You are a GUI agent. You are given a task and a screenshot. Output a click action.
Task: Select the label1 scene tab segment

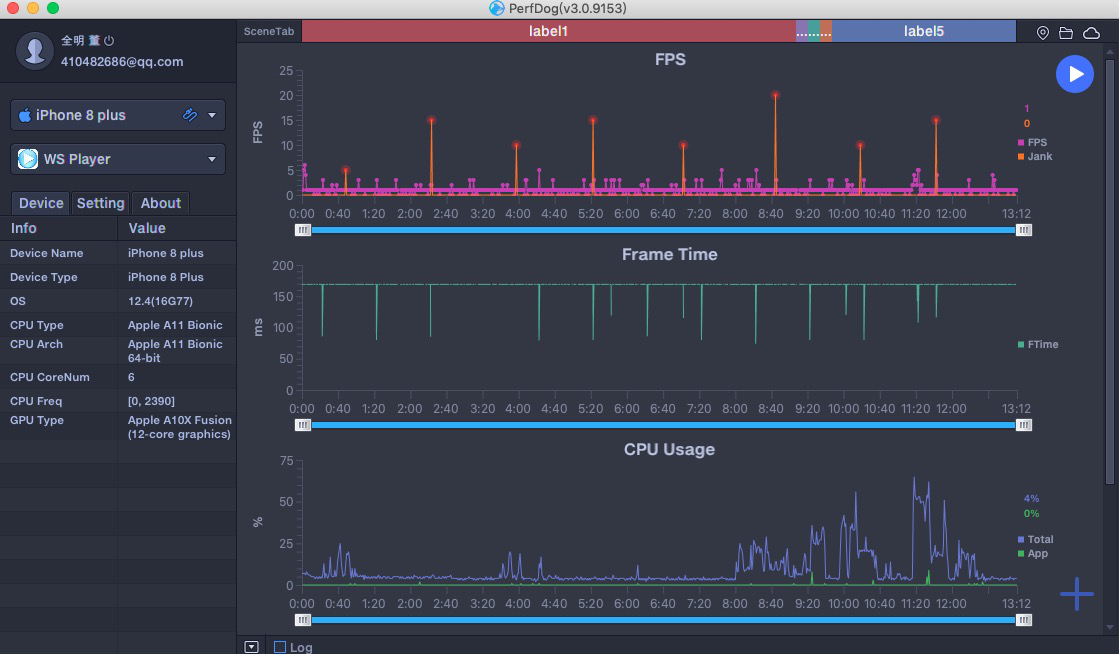coord(548,31)
